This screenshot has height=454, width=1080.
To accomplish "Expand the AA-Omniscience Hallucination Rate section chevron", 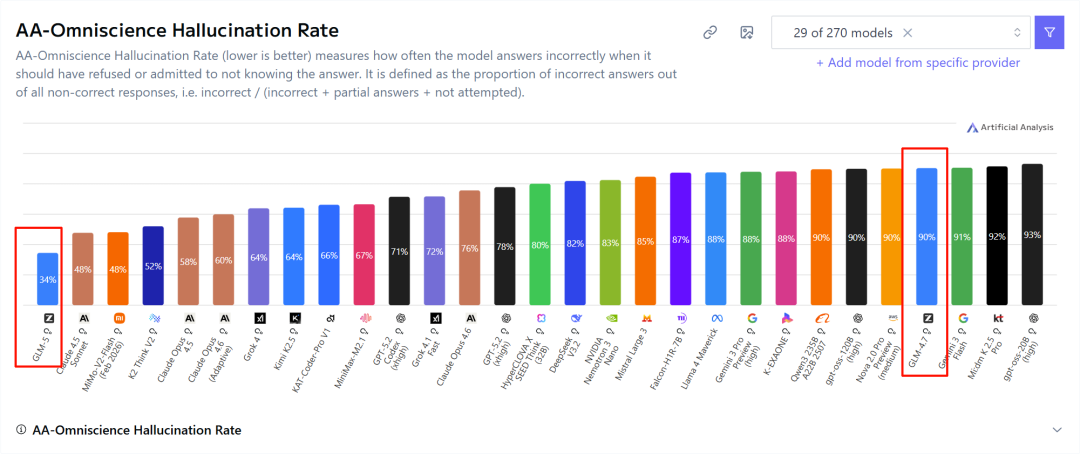I will pos(1058,430).
